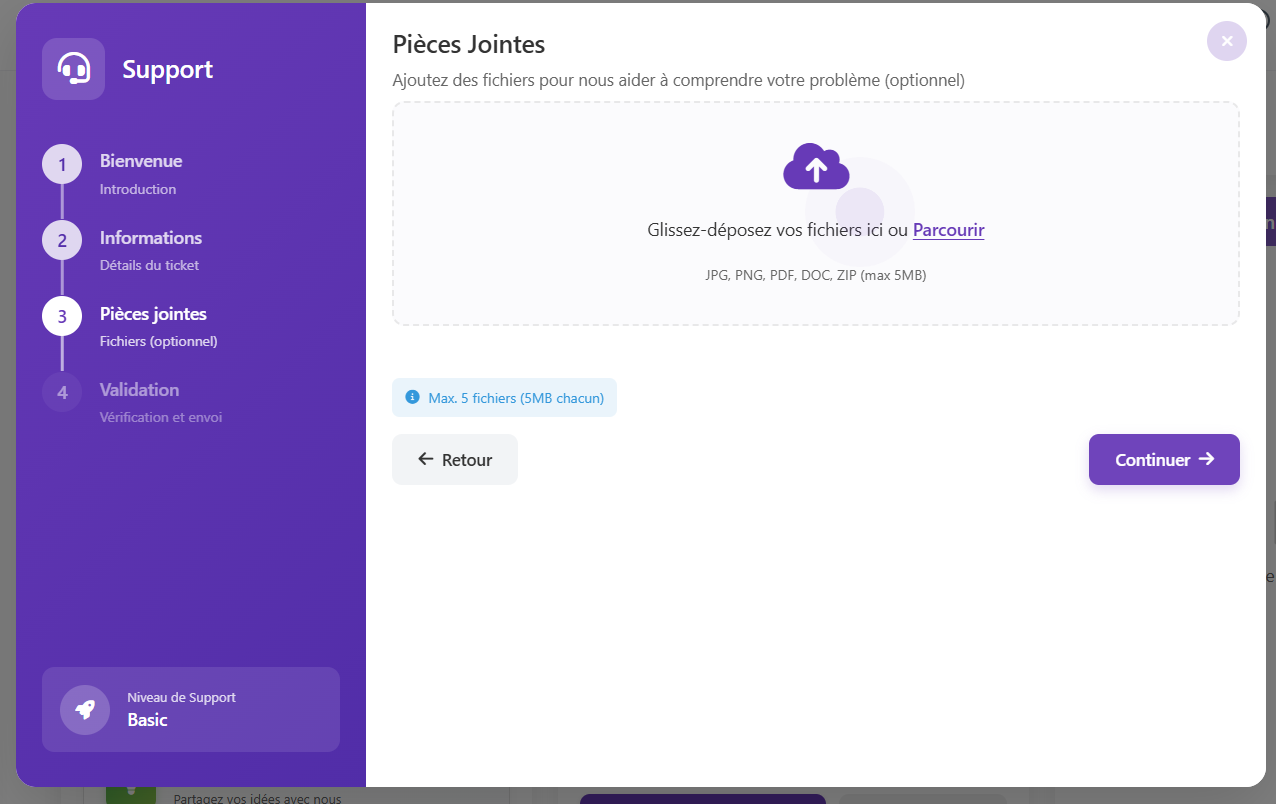Click the cloud upload icon
1276x804 pixels.
[x=816, y=167]
